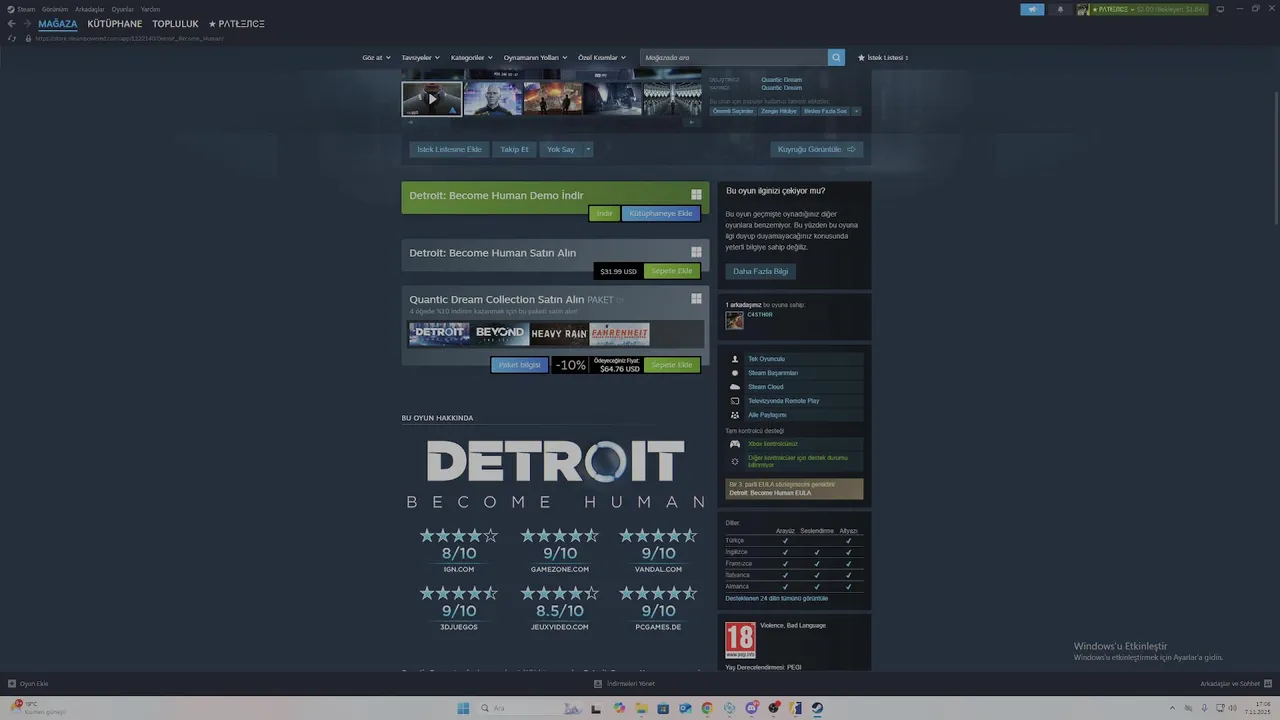
Task: Switch to the MAĞAZA tab
Action: [58, 23]
